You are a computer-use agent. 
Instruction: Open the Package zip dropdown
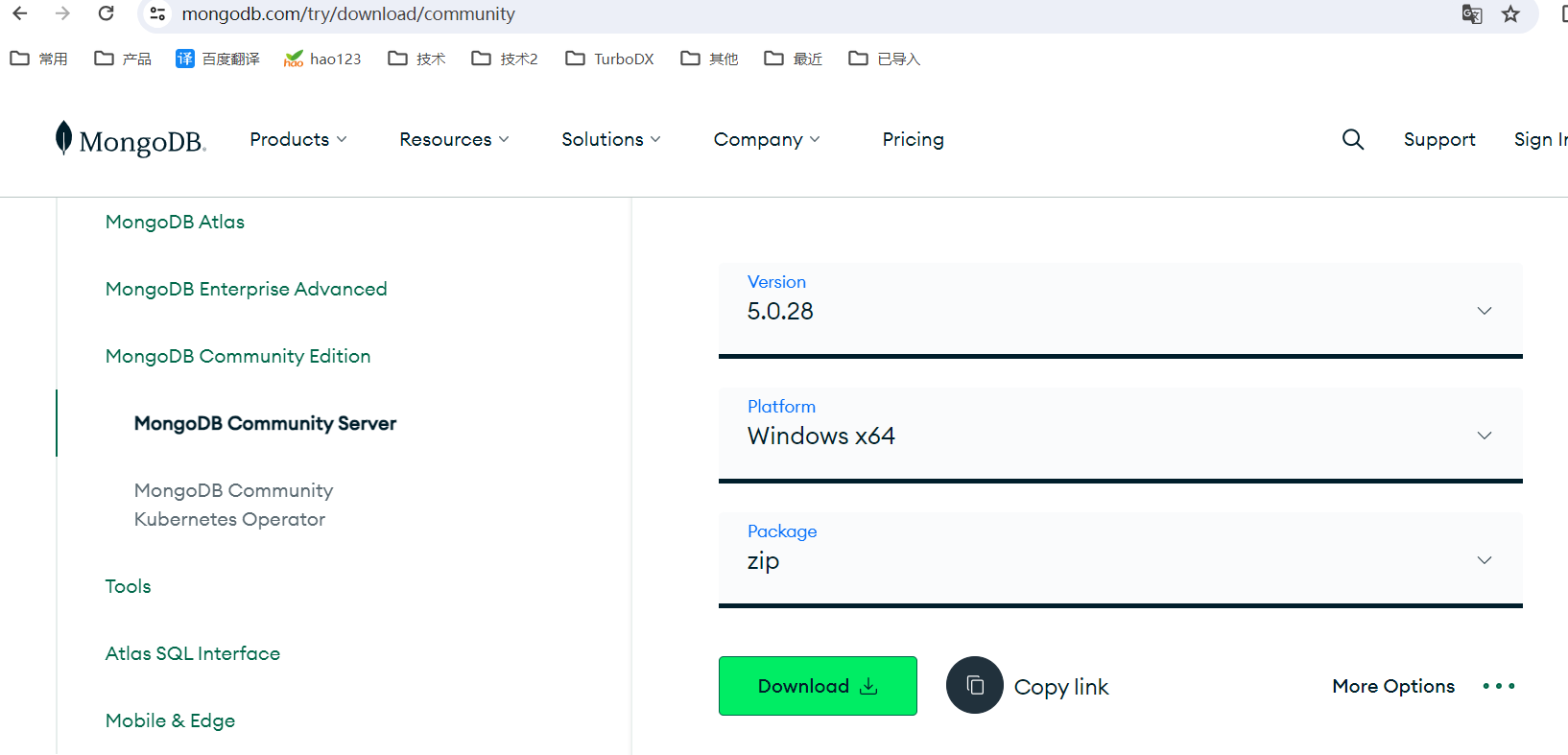(x=1121, y=560)
